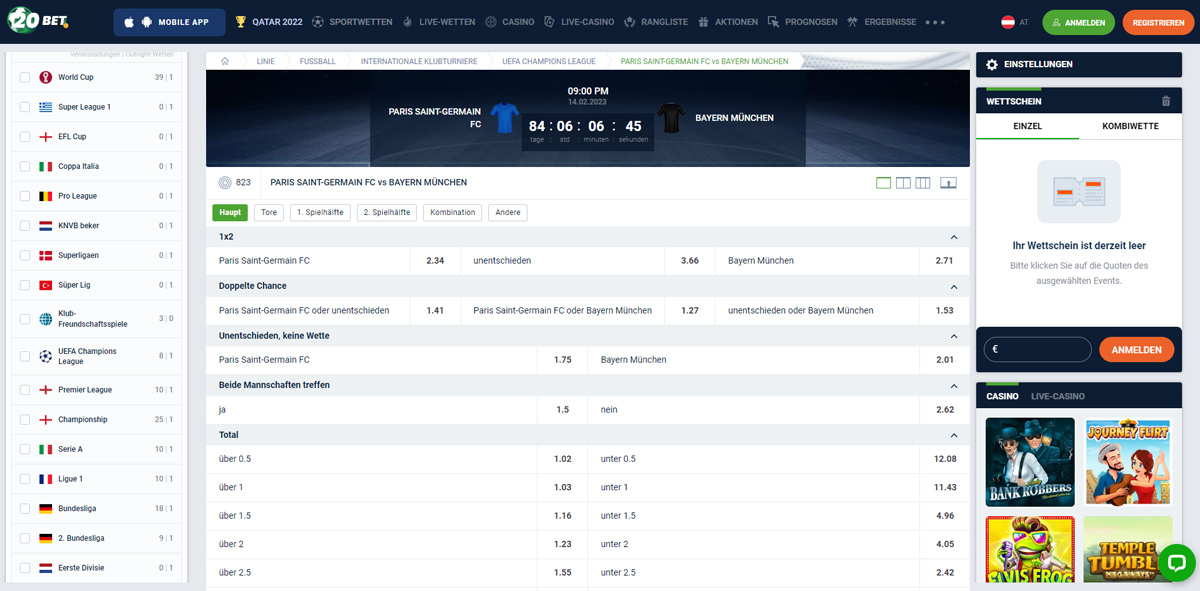Image resolution: width=1200 pixels, height=591 pixels.
Task: Open the Journey Flirt game thumbnail
Action: click(x=1128, y=462)
